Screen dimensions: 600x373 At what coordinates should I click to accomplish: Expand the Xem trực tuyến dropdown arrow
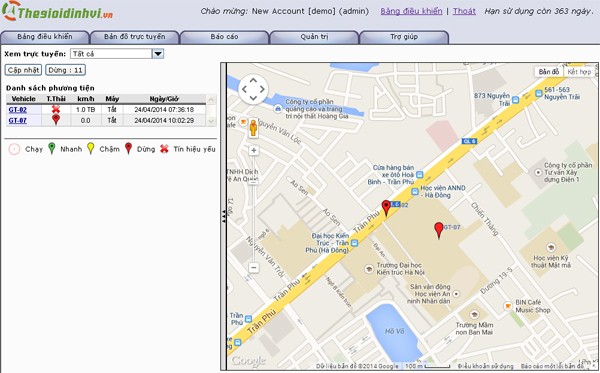(158, 54)
